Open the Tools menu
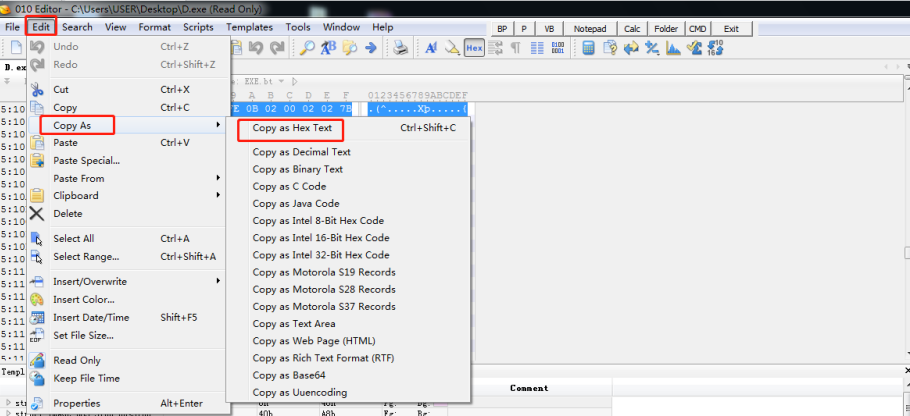This screenshot has height=416, width=910. tap(298, 27)
